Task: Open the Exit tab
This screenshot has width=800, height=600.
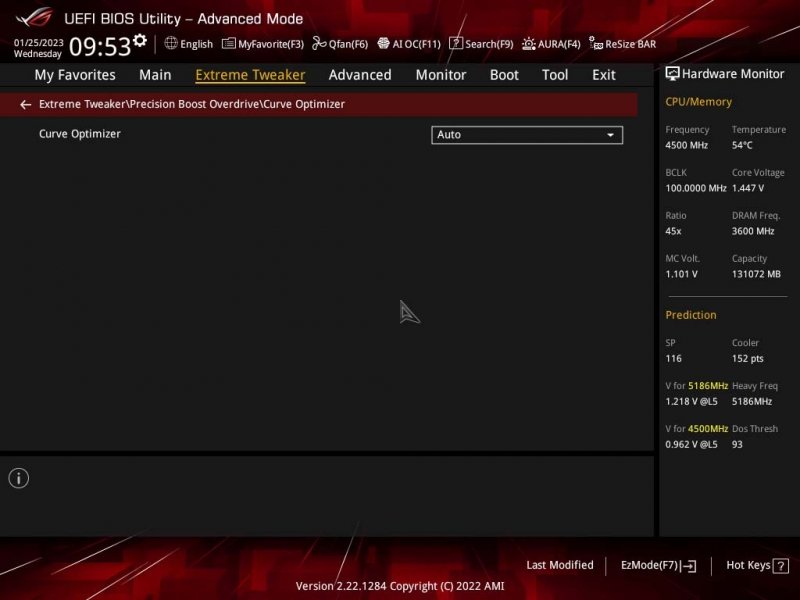Action: click(604, 75)
